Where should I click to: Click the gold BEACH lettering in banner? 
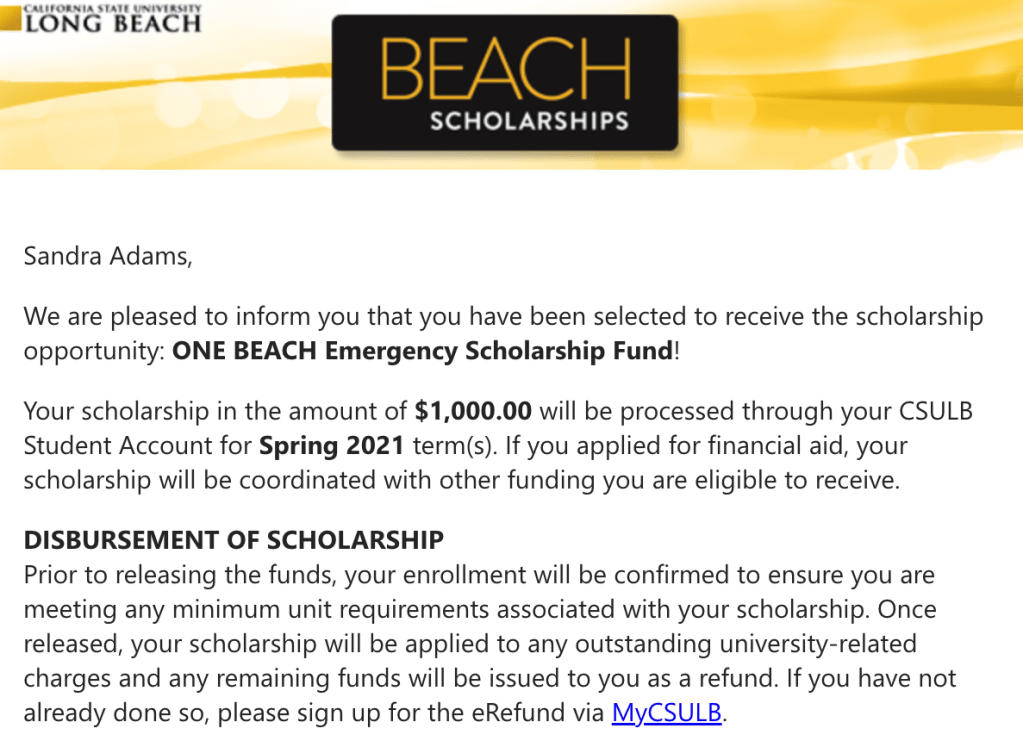[505, 68]
